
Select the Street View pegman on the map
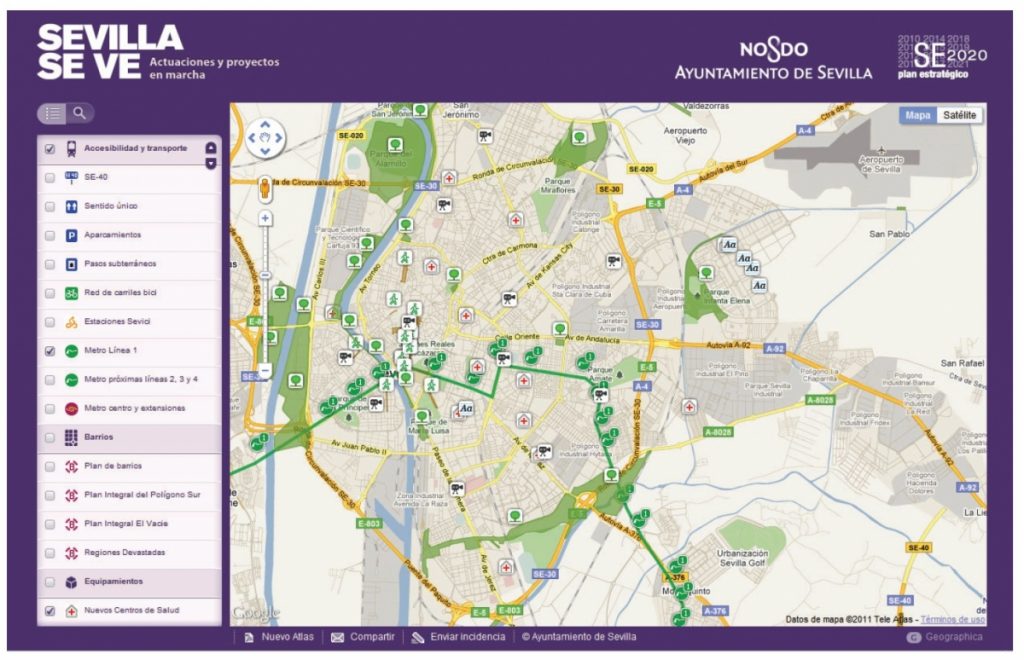tap(264, 188)
